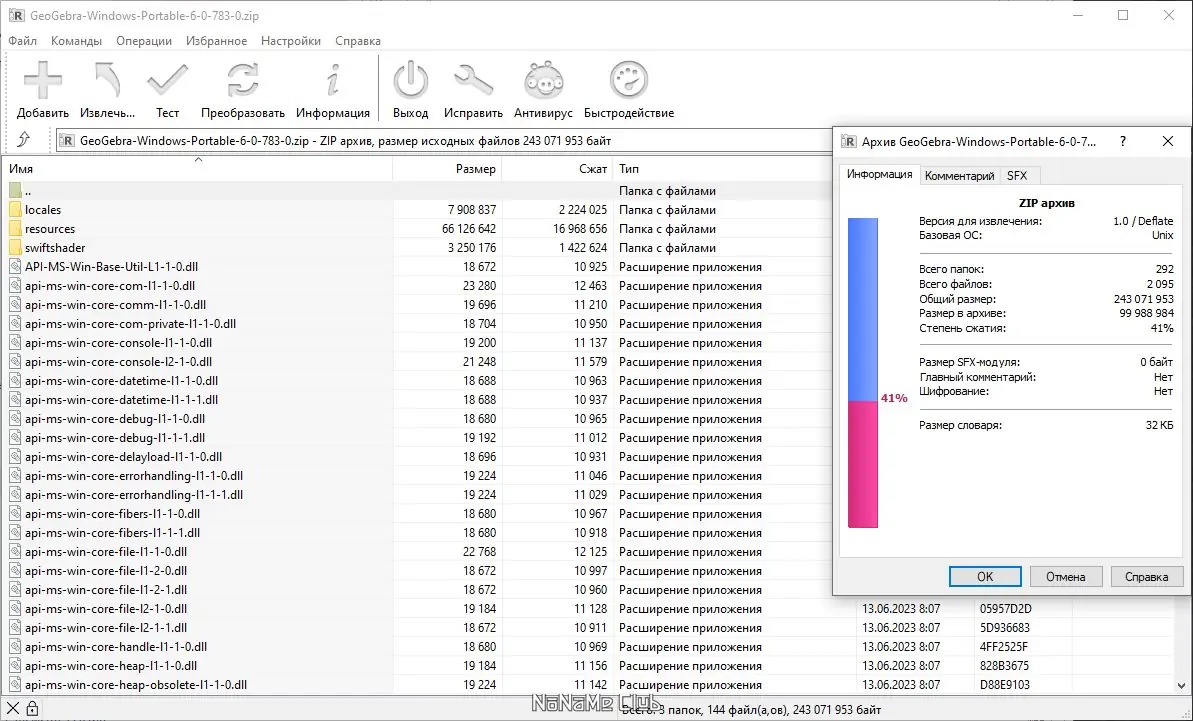This screenshot has width=1193, height=721.
Task: Click the Добавить (Add) toolbar icon
Action: tap(43, 80)
